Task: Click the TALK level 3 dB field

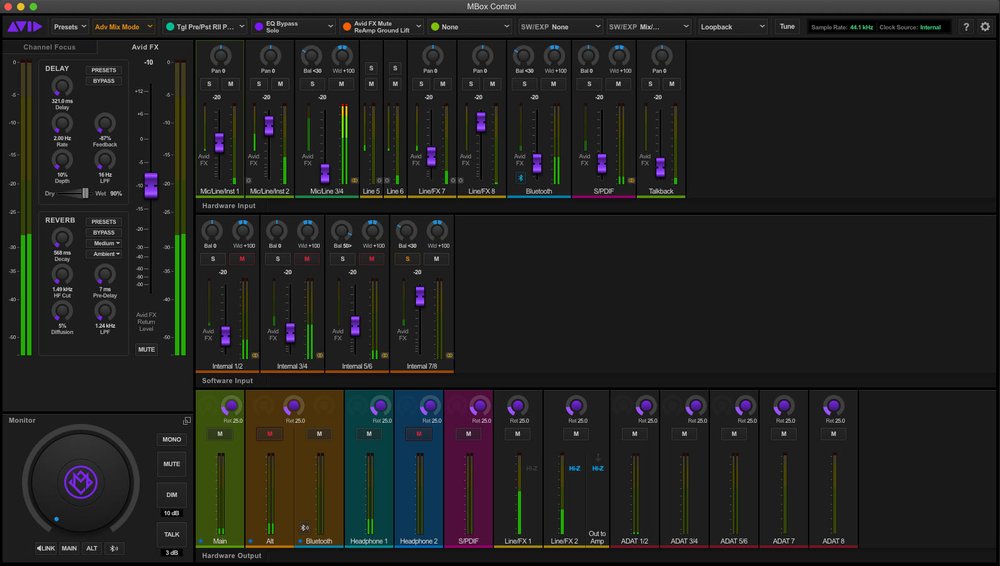Action: tap(172, 553)
